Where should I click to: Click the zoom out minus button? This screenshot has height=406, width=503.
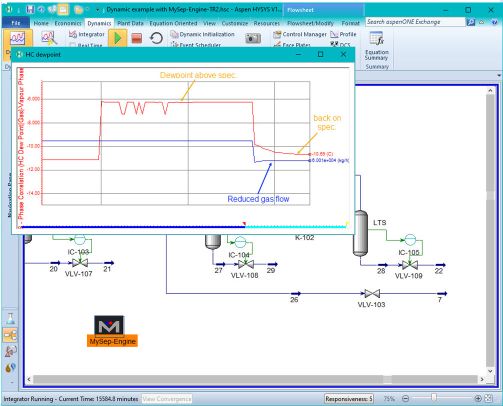click(405, 398)
